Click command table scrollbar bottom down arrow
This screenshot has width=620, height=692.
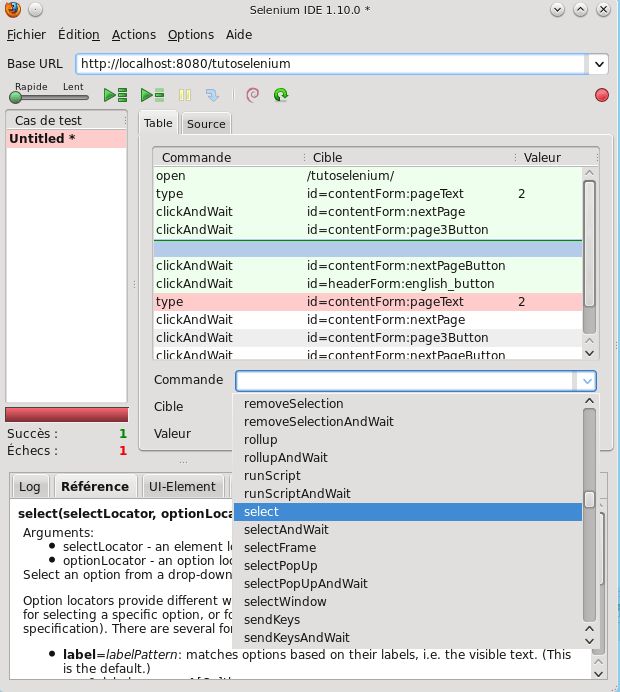589,353
